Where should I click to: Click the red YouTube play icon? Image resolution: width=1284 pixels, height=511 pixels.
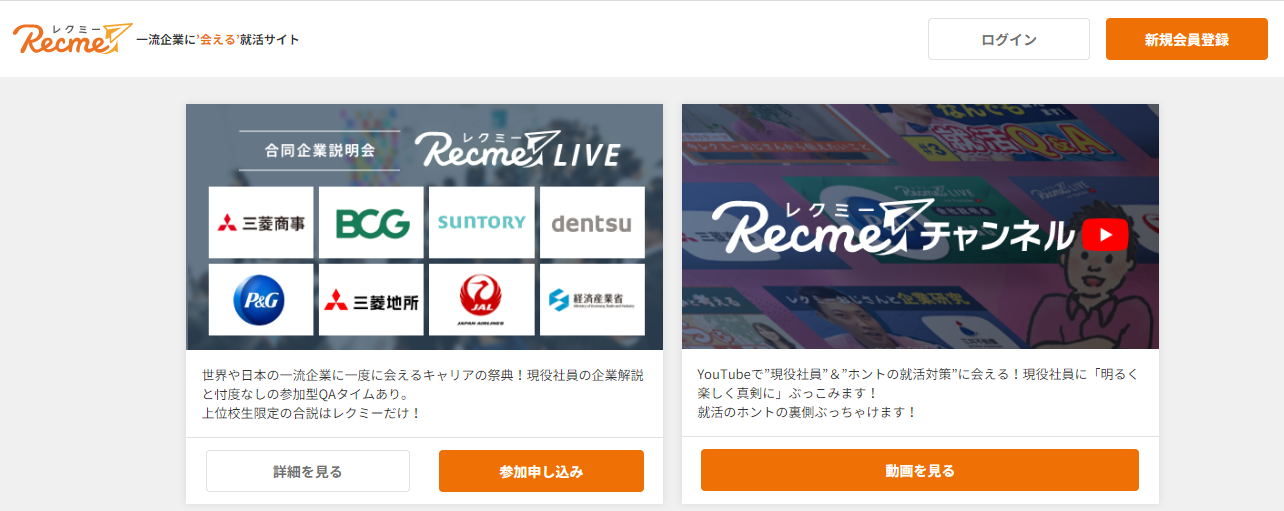(1105, 235)
